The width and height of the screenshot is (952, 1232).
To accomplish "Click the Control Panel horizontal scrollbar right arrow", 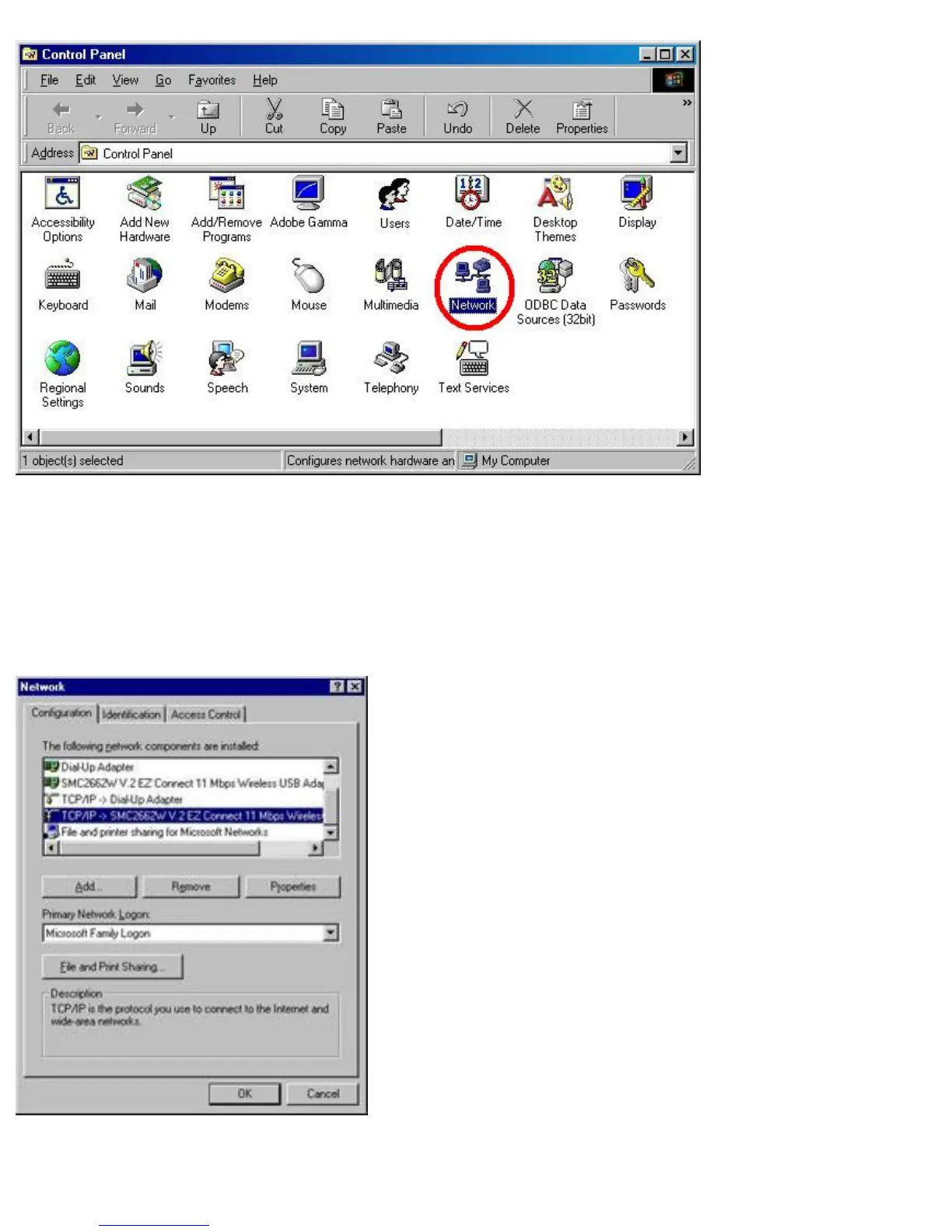I will pyautogui.click(x=684, y=437).
